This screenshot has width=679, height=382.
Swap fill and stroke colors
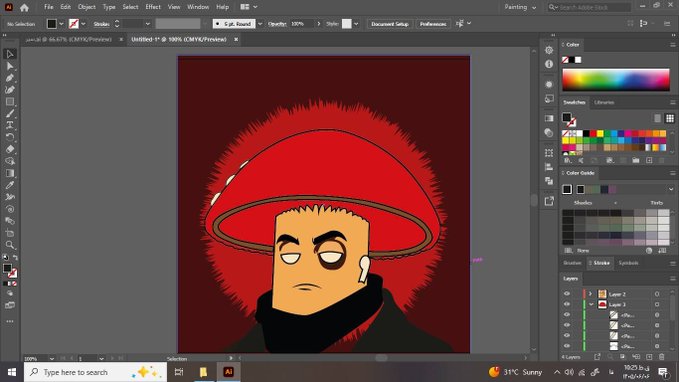point(15,258)
